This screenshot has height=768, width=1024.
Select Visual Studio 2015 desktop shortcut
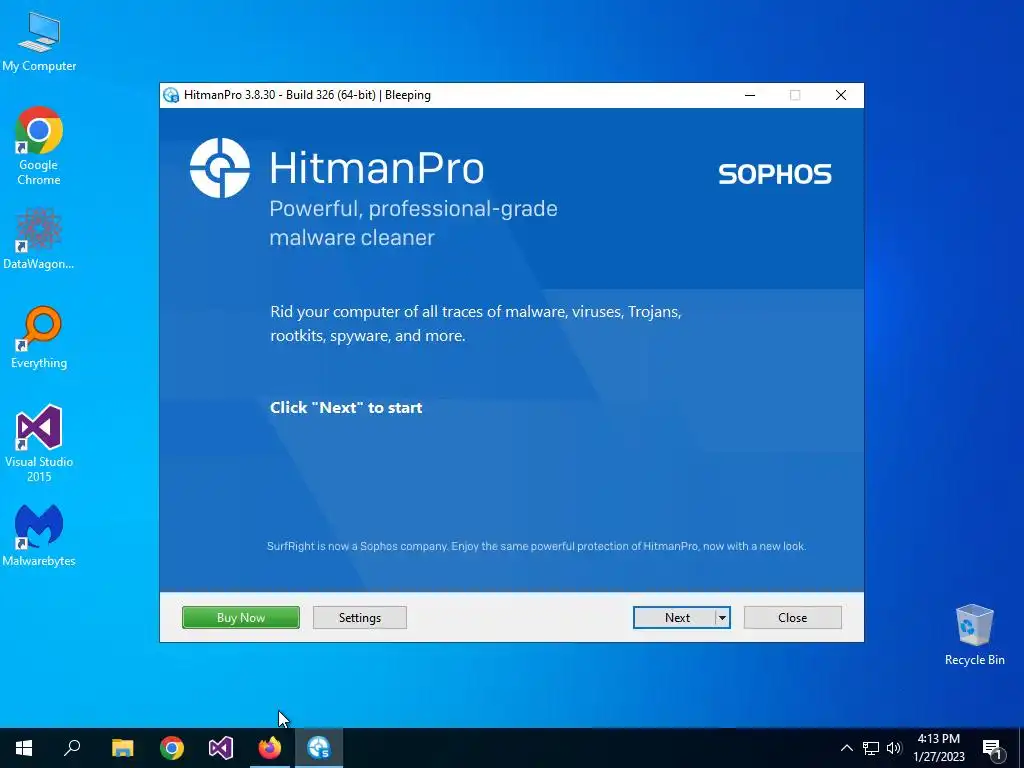[39, 443]
